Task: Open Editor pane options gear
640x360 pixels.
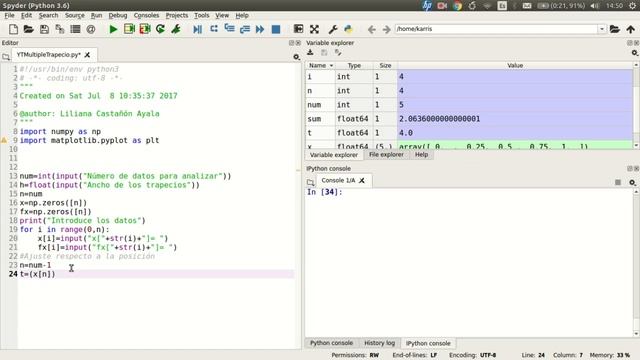Action: 297,57
